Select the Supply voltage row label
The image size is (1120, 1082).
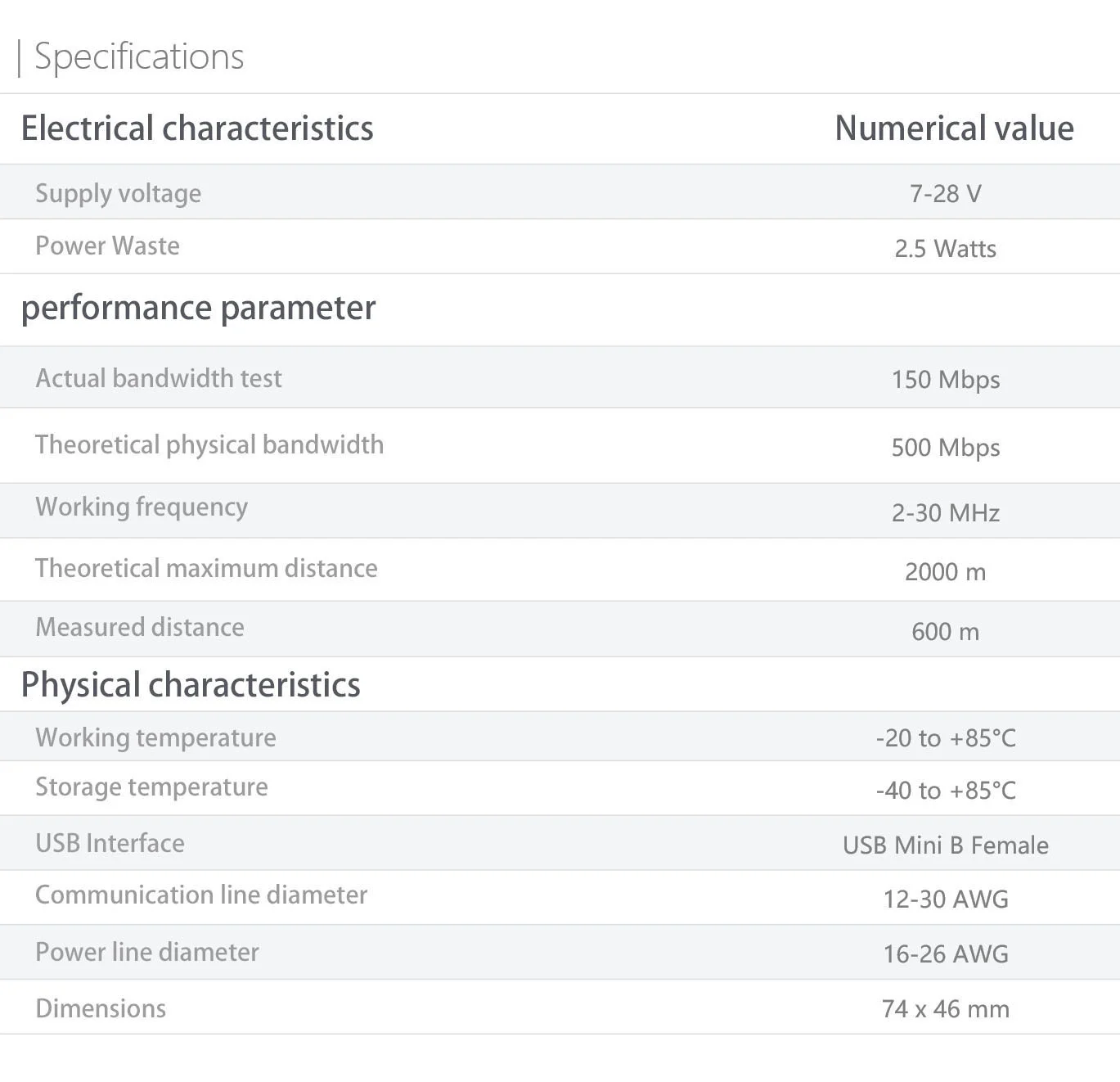coord(118,193)
